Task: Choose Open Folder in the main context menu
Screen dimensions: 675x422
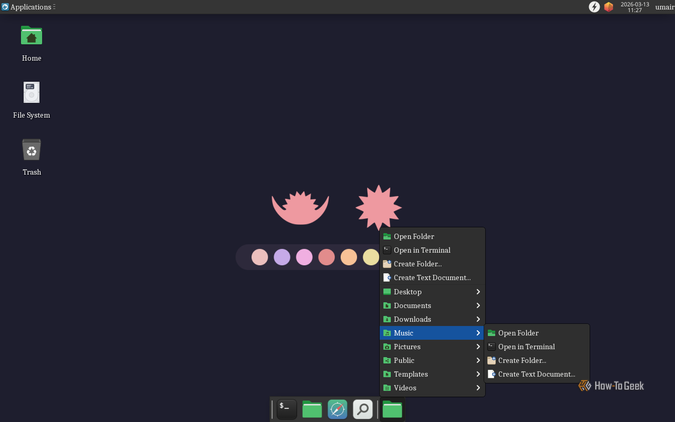Action: click(432, 236)
